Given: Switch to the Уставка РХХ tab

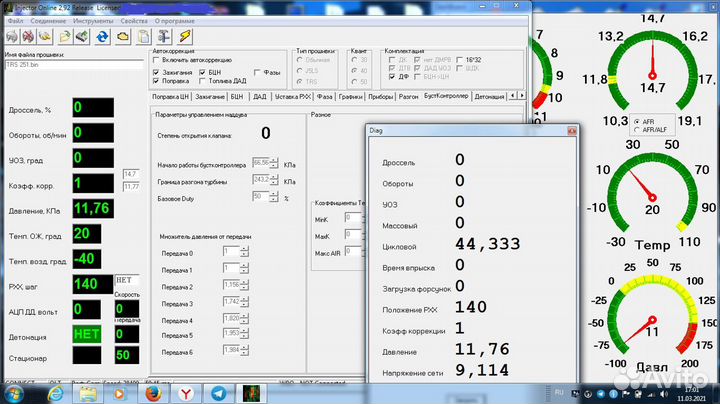Looking at the screenshot, I should click(293, 97).
